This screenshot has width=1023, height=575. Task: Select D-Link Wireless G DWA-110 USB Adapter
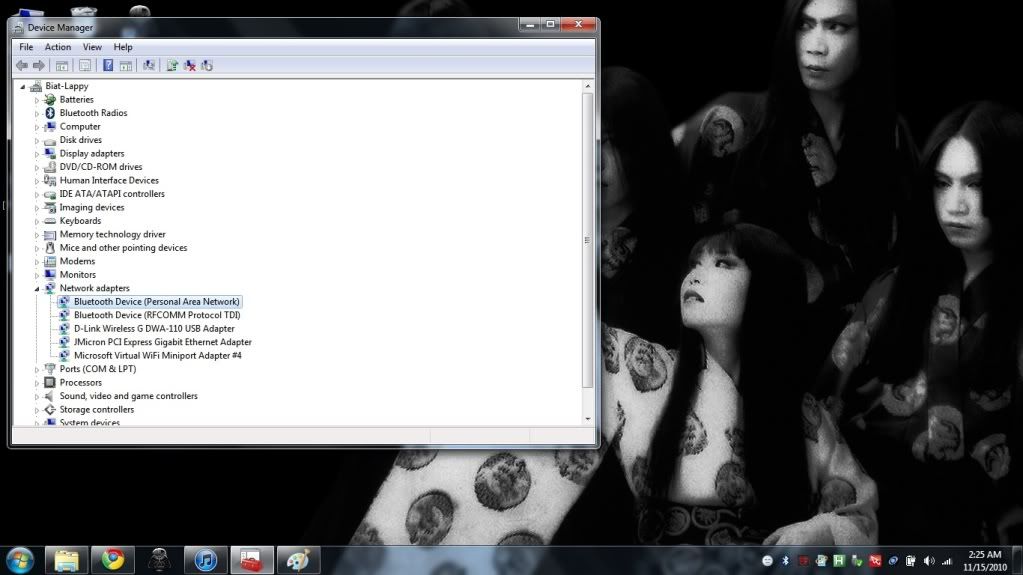(x=154, y=329)
